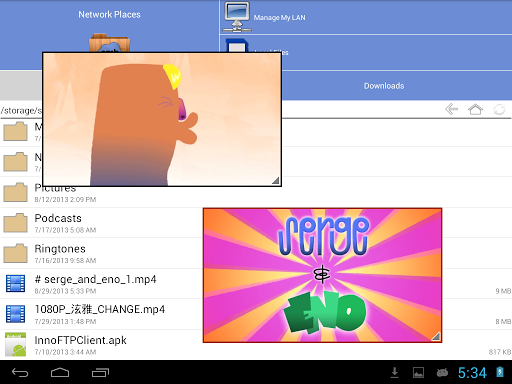Click the Serge & Eno floating video window
This screenshot has height=384, width=512.
[322, 275]
